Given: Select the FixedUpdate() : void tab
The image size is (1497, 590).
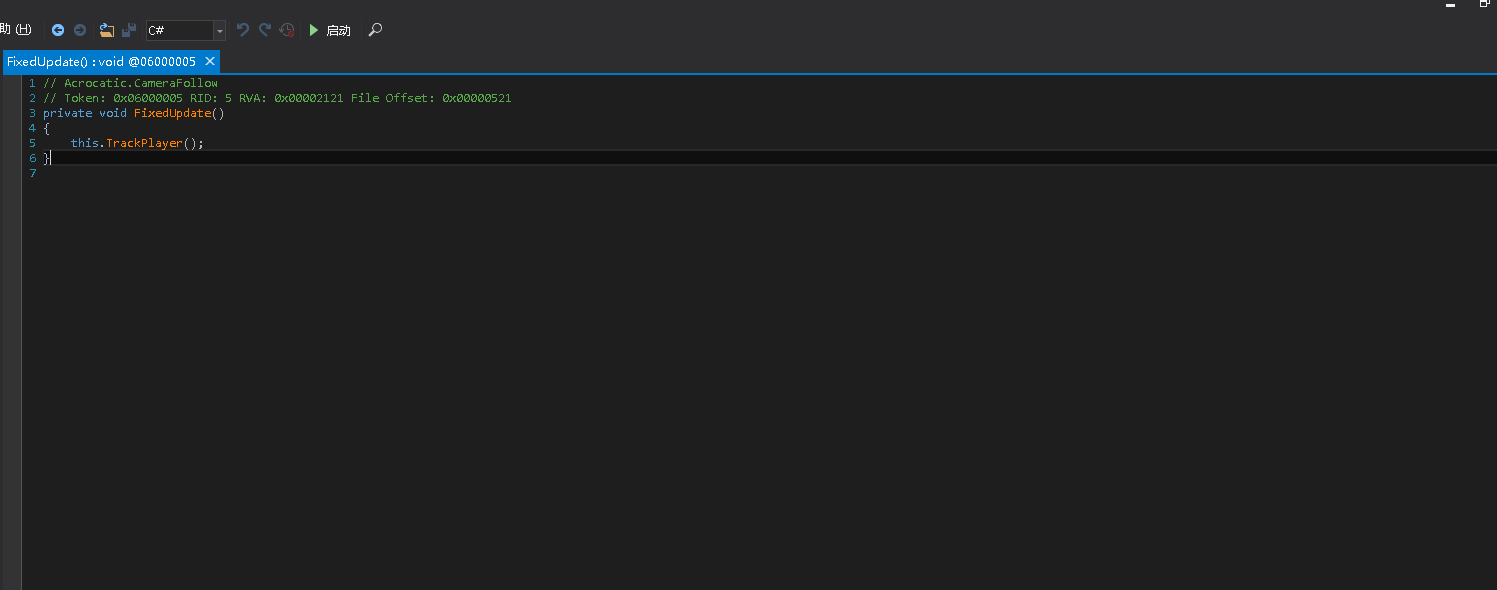Looking at the screenshot, I should pyautogui.click(x=100, y=61).
